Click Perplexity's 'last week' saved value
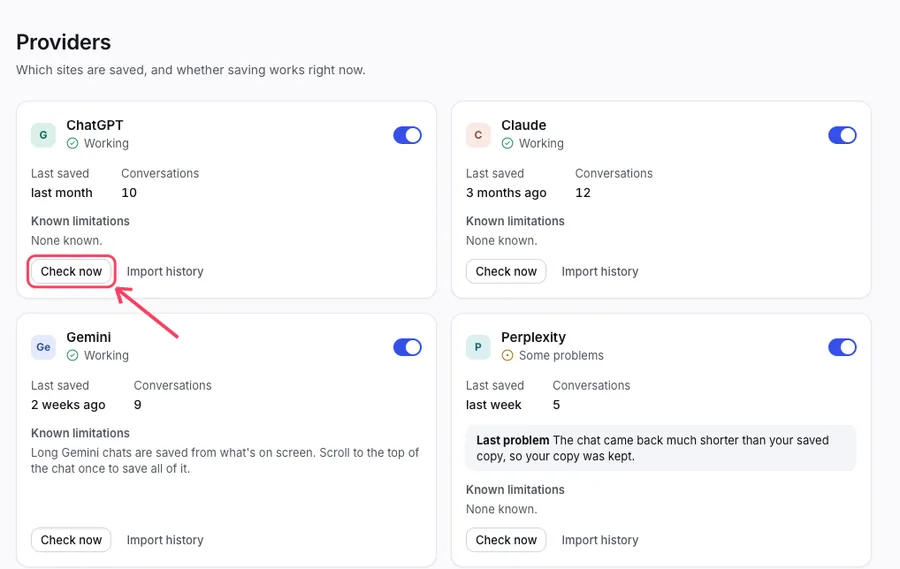Image resolution: width=900 pixels, height=569 pixels. click(x=494, y=405)
